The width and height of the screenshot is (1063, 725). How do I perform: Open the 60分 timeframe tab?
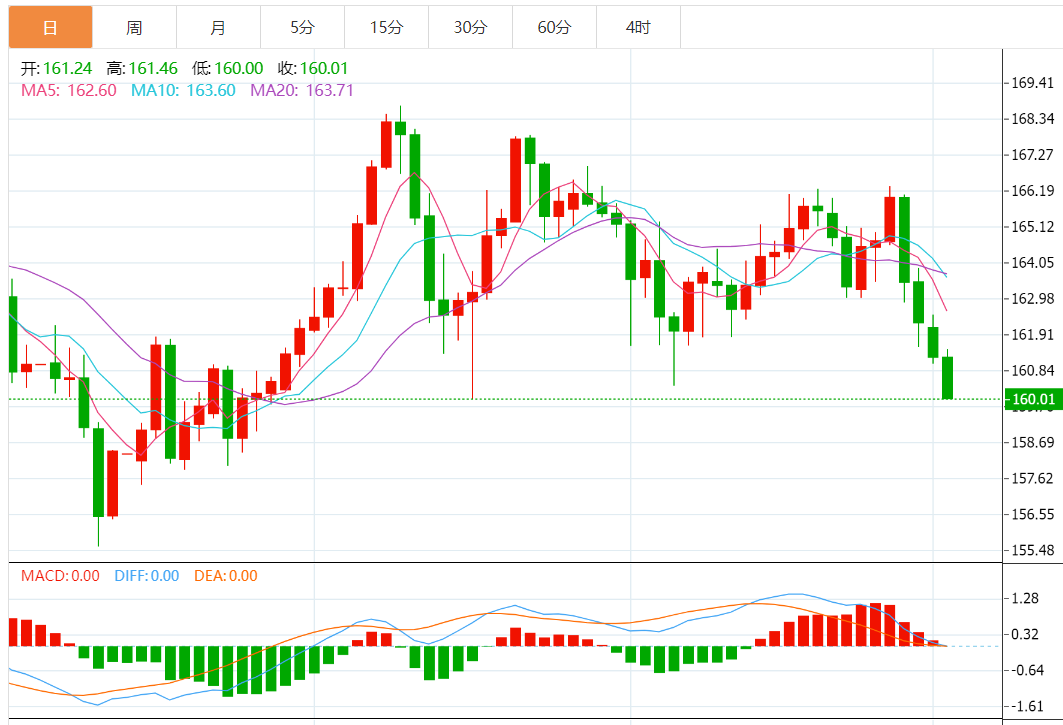555,27
